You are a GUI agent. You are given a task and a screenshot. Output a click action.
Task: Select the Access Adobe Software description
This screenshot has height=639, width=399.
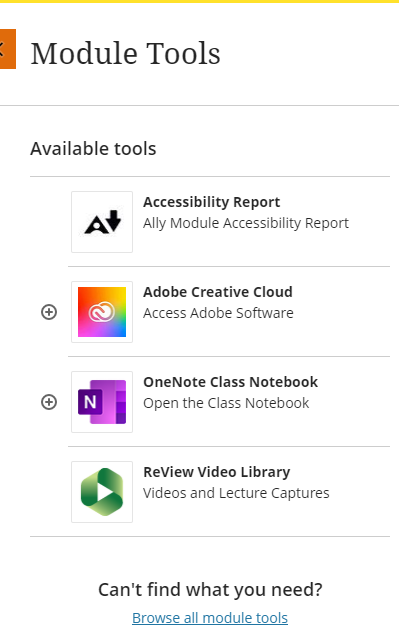click(218, 313)
